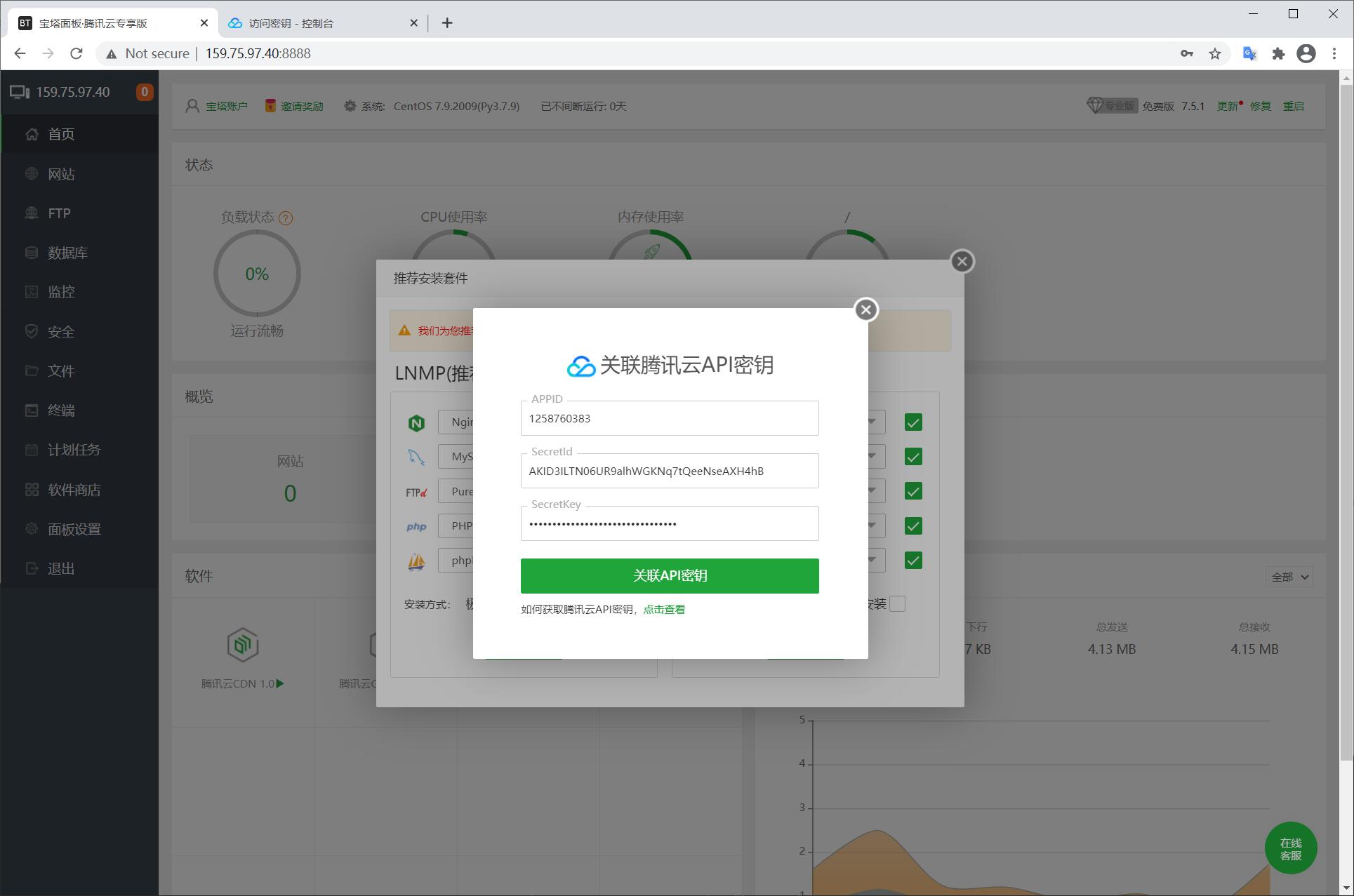1354x896 pixels.
Task: Close the Tencent Cloud API key dialog
Action: pos(865,309)
